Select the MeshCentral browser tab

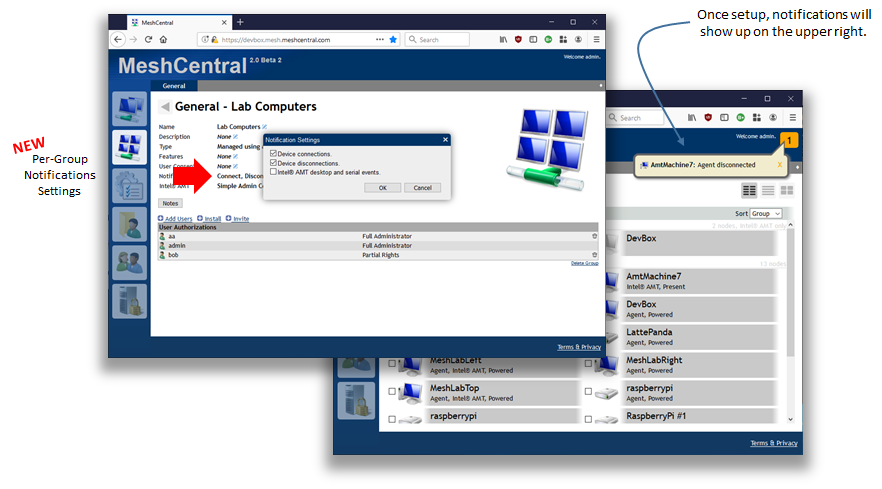click(x=178, y=23)
